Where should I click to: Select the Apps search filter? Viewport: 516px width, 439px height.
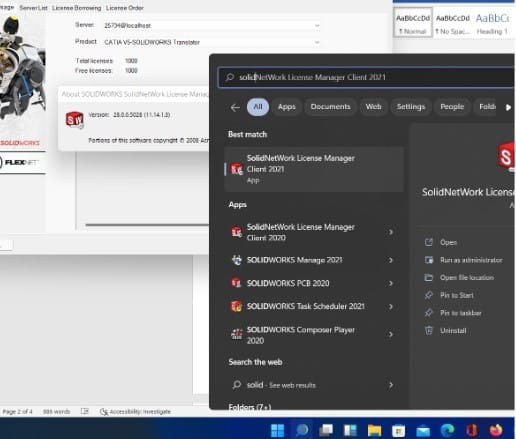287,107
